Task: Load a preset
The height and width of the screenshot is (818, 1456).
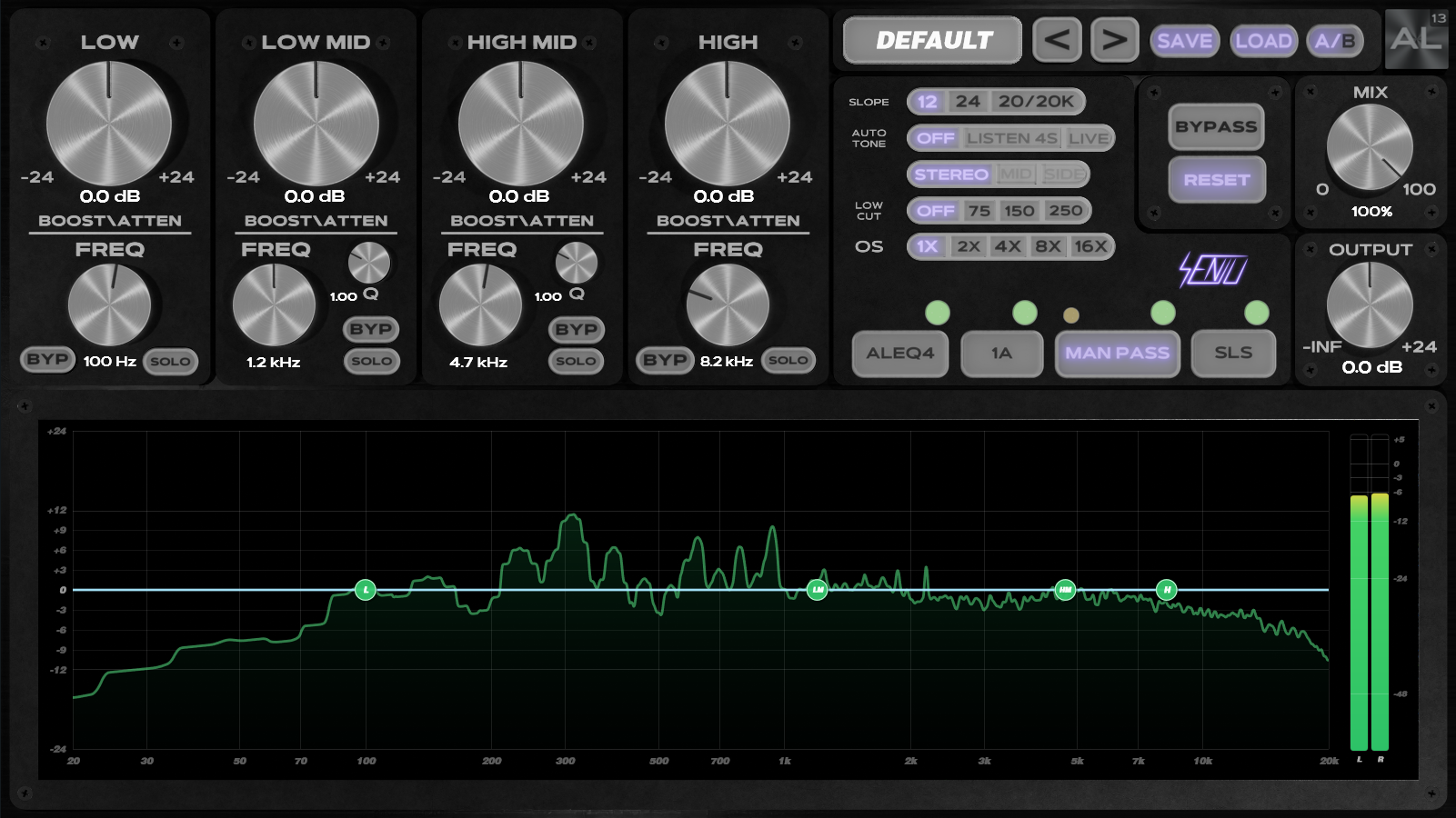Action: 1263,41
